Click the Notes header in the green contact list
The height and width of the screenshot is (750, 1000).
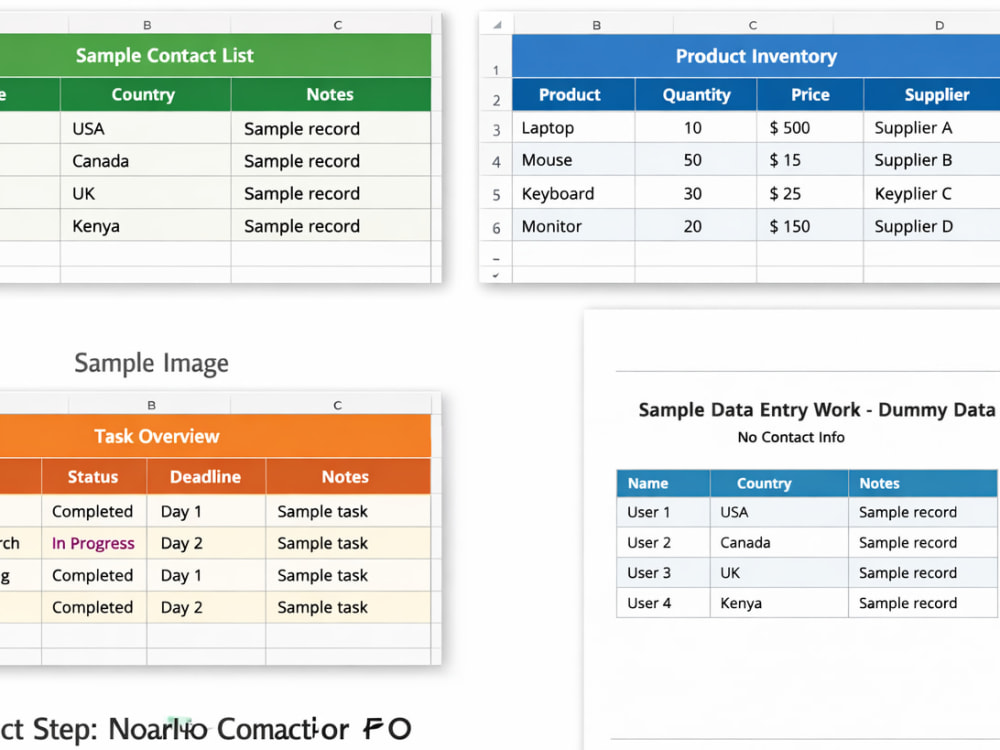click(x=331, y=95)
